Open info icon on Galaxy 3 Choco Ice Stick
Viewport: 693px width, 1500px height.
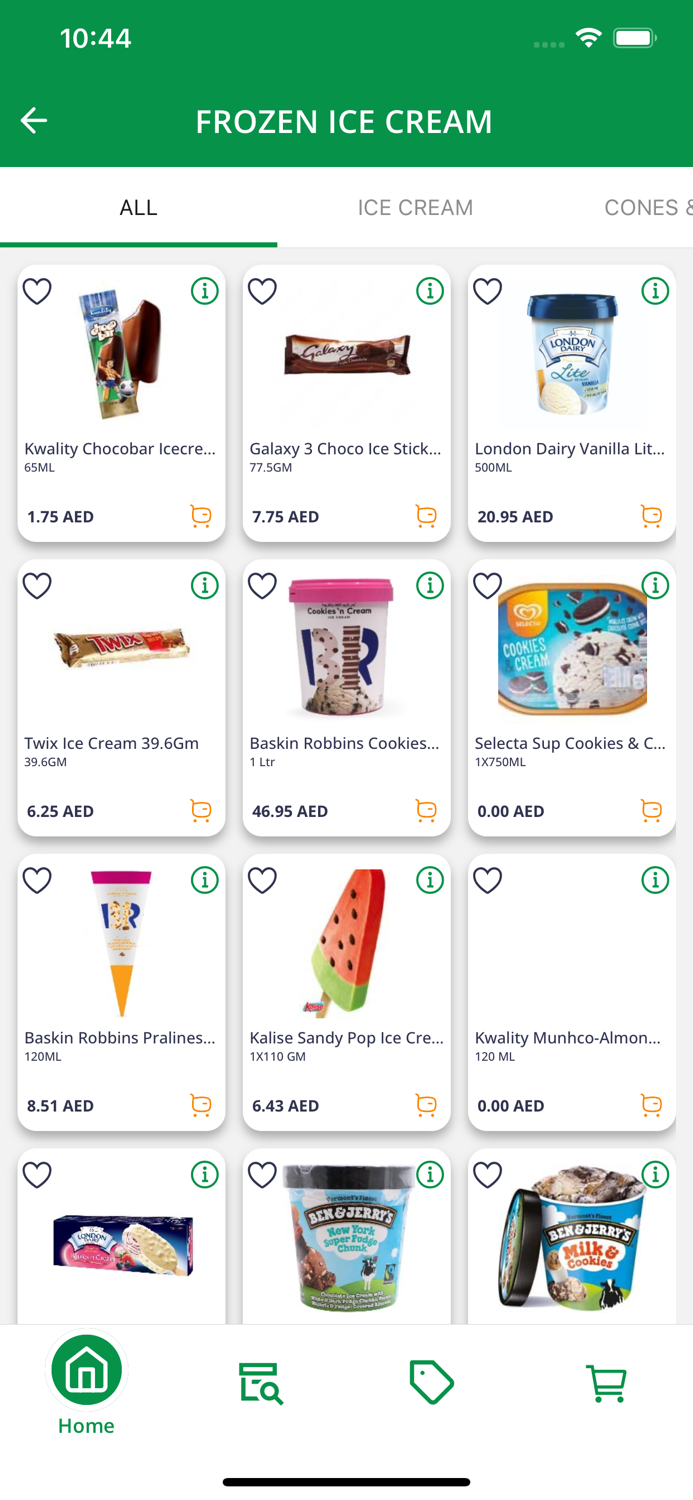pos(430,291)
